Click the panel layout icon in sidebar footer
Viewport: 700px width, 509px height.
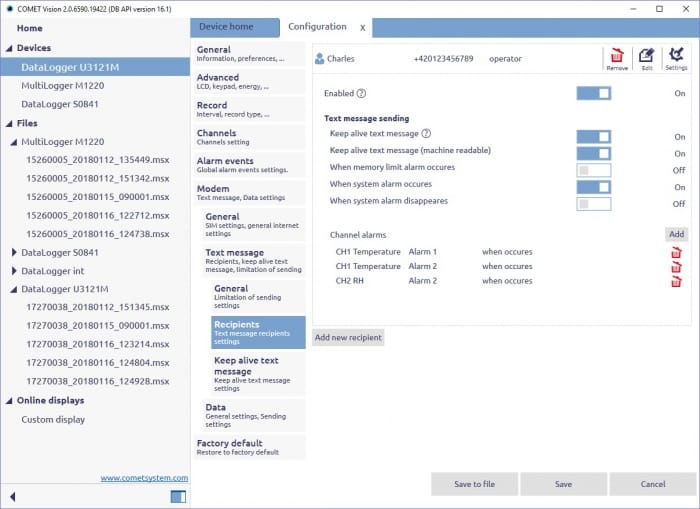tap(178, 496)
